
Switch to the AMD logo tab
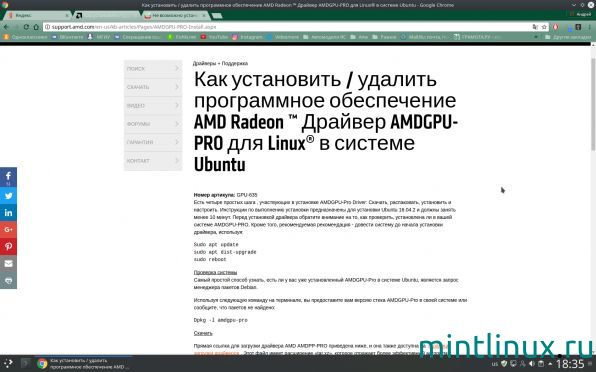click(x=106, y=15)
